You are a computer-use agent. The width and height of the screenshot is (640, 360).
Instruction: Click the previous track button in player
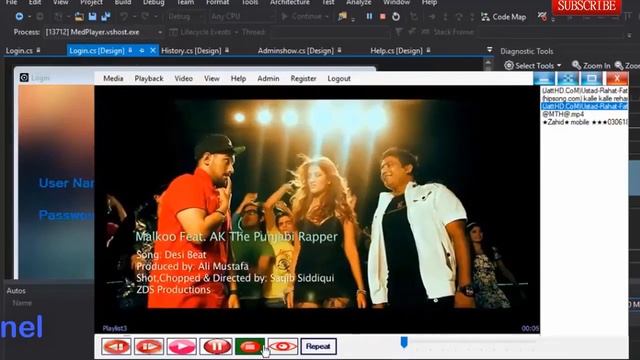point(116,347)
